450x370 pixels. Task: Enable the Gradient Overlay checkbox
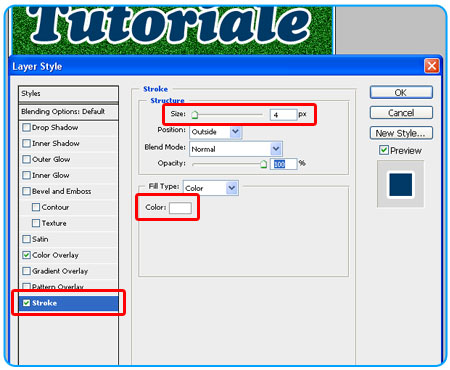coord(26,271)
